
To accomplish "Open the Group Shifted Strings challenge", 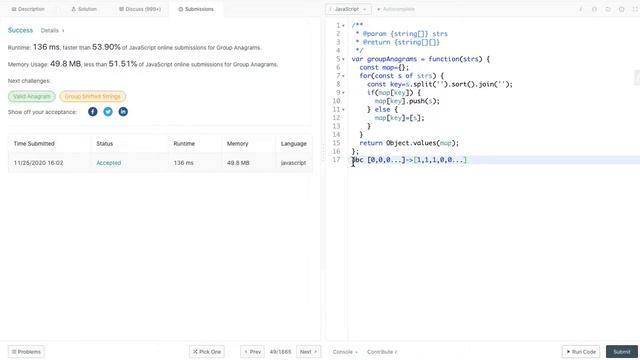I will point(93,96).
